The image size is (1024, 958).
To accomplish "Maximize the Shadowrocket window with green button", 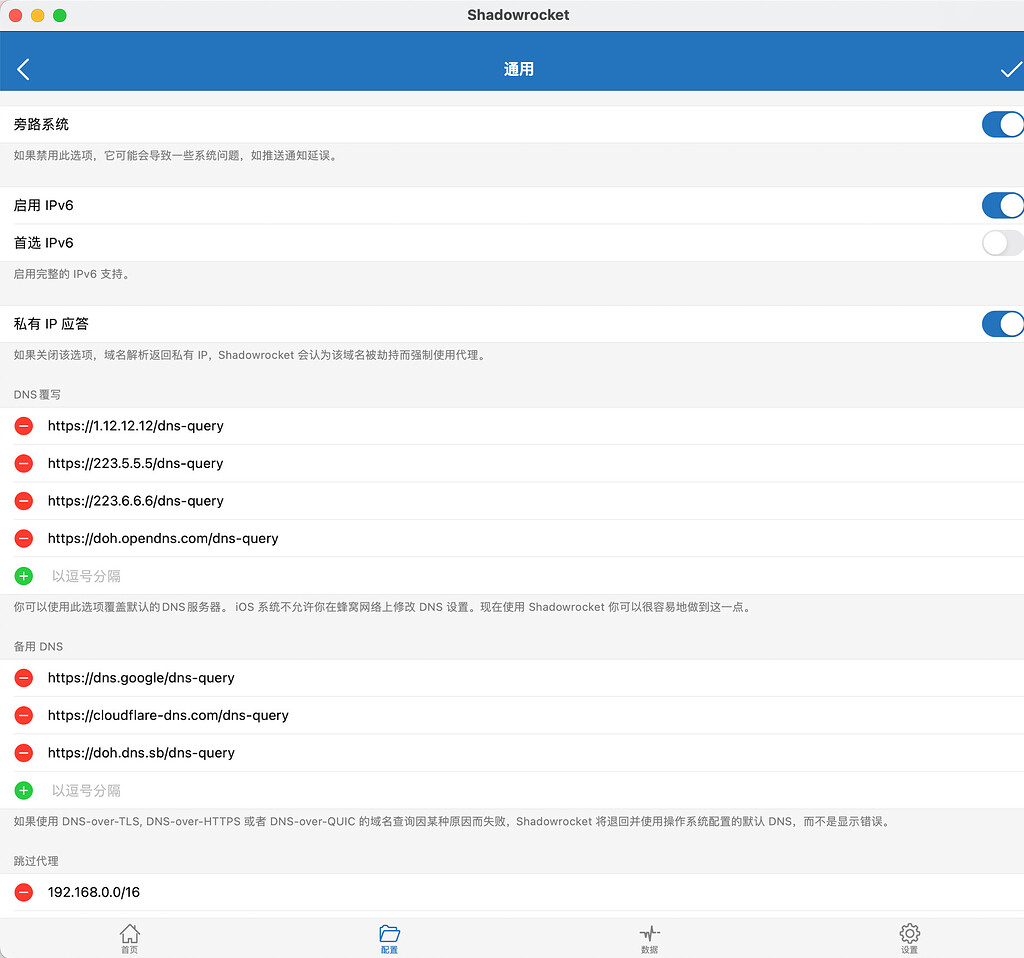I will [59, 15].
